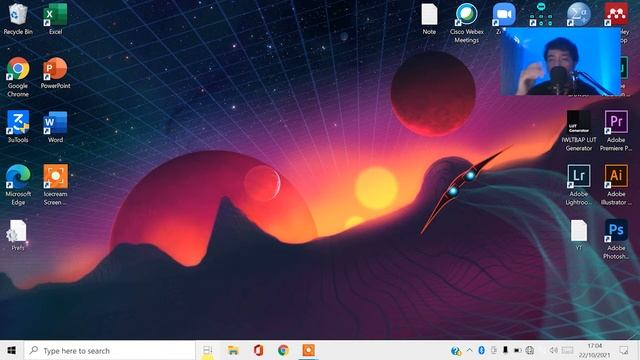Select the Prefs file on desktop

click(18, 235)
